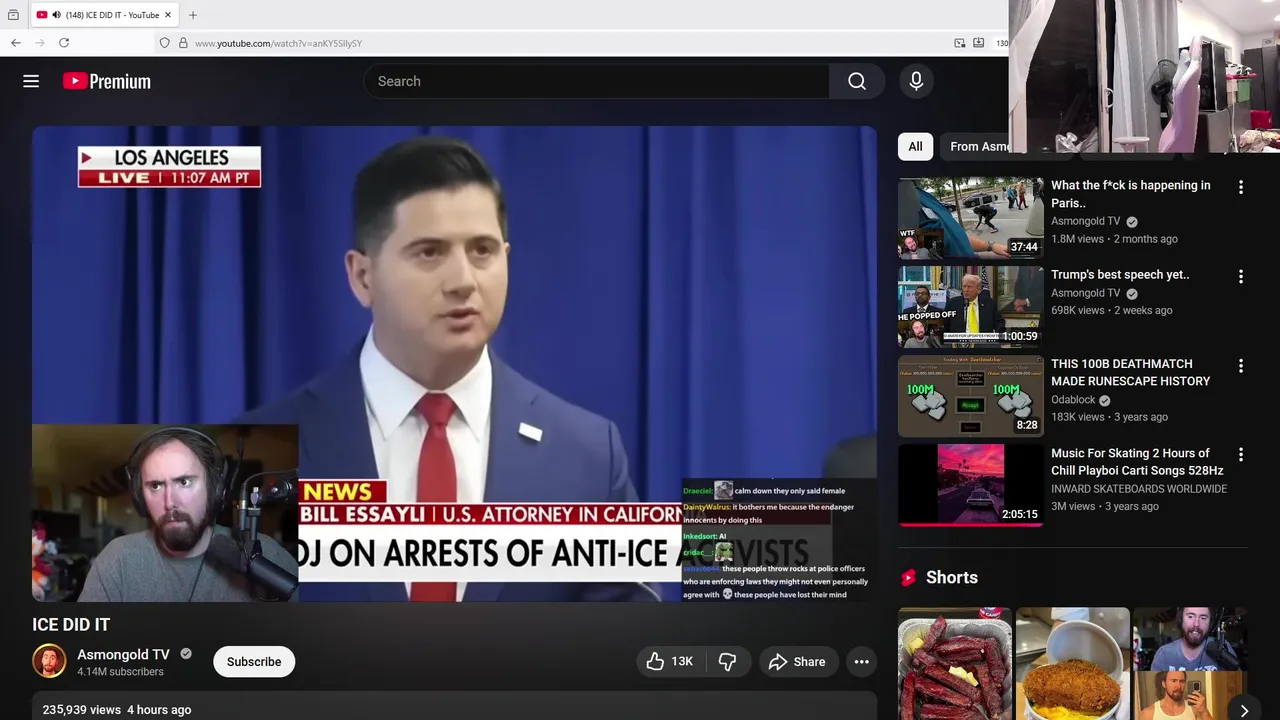Viewport: 1280px width, 720px height.
Task: Open options for the Paris video
Action: (1241, 187)
